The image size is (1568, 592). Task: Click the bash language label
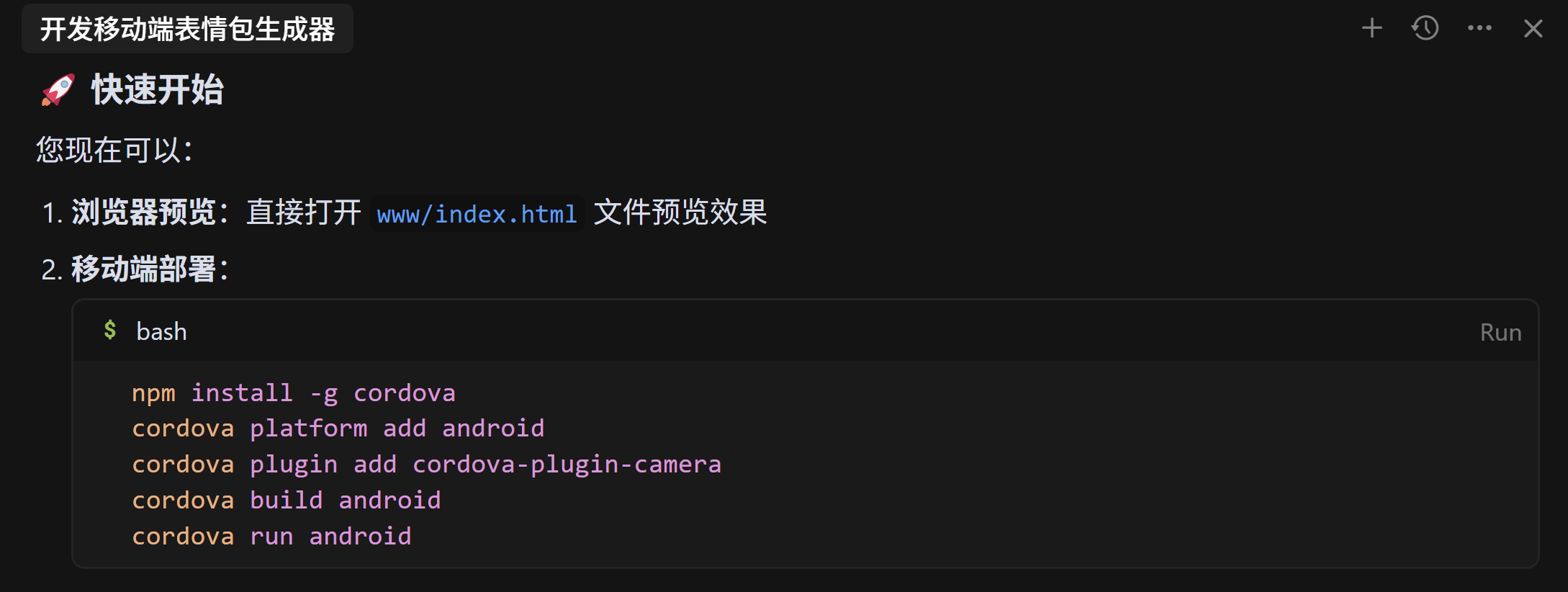(x=162, y=331)
